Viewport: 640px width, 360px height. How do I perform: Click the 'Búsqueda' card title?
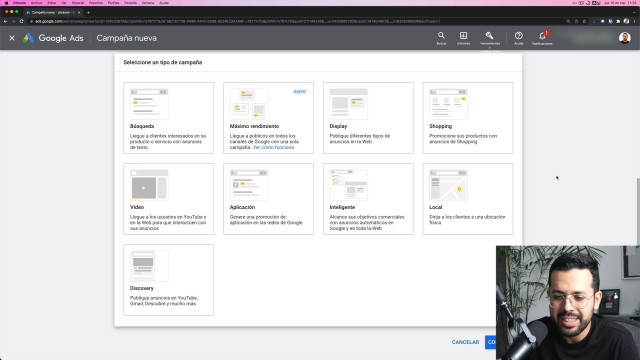[x=142, y=126]
